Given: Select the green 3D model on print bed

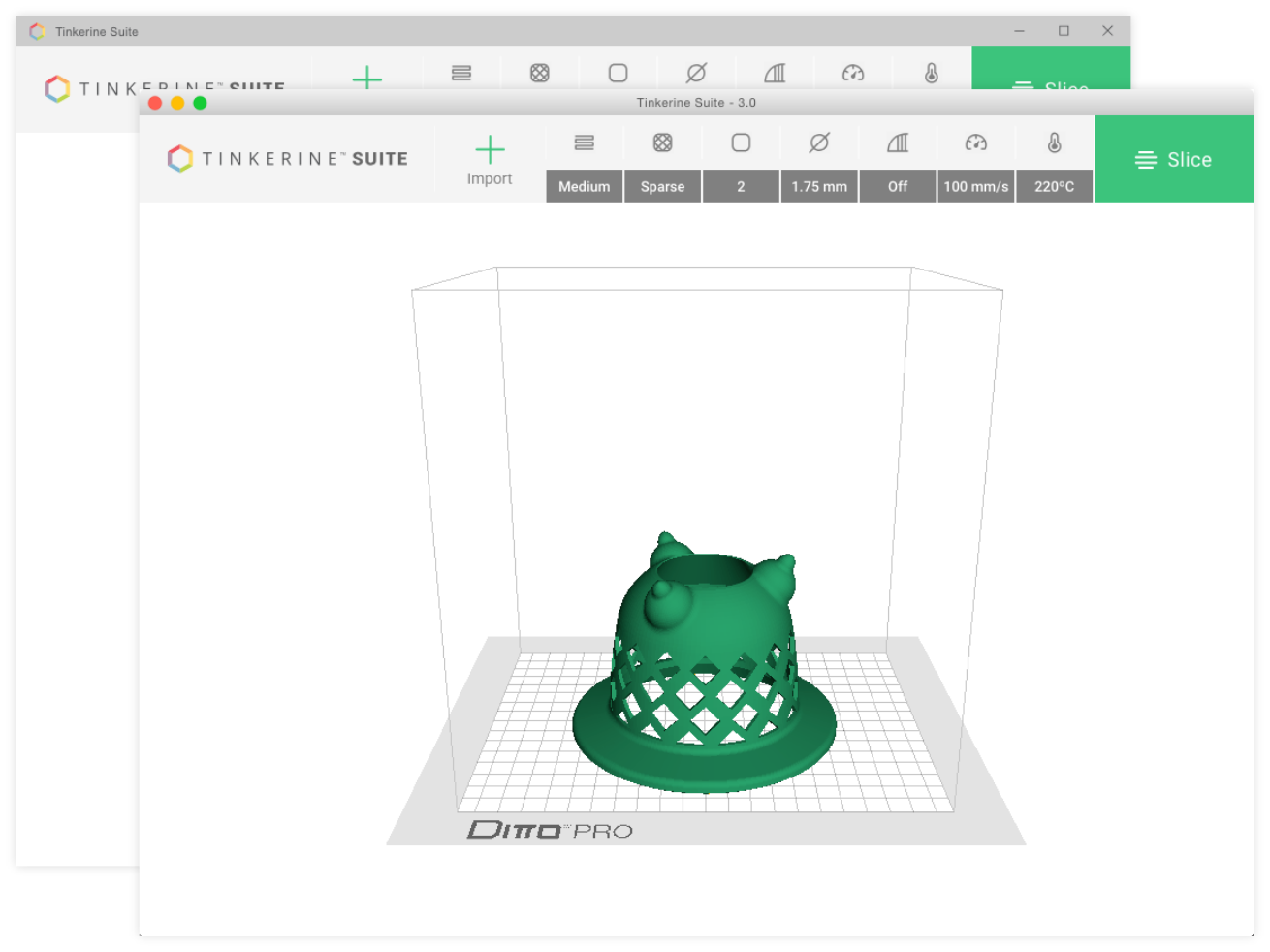Looking at the screenshot, I should [704, 663].
